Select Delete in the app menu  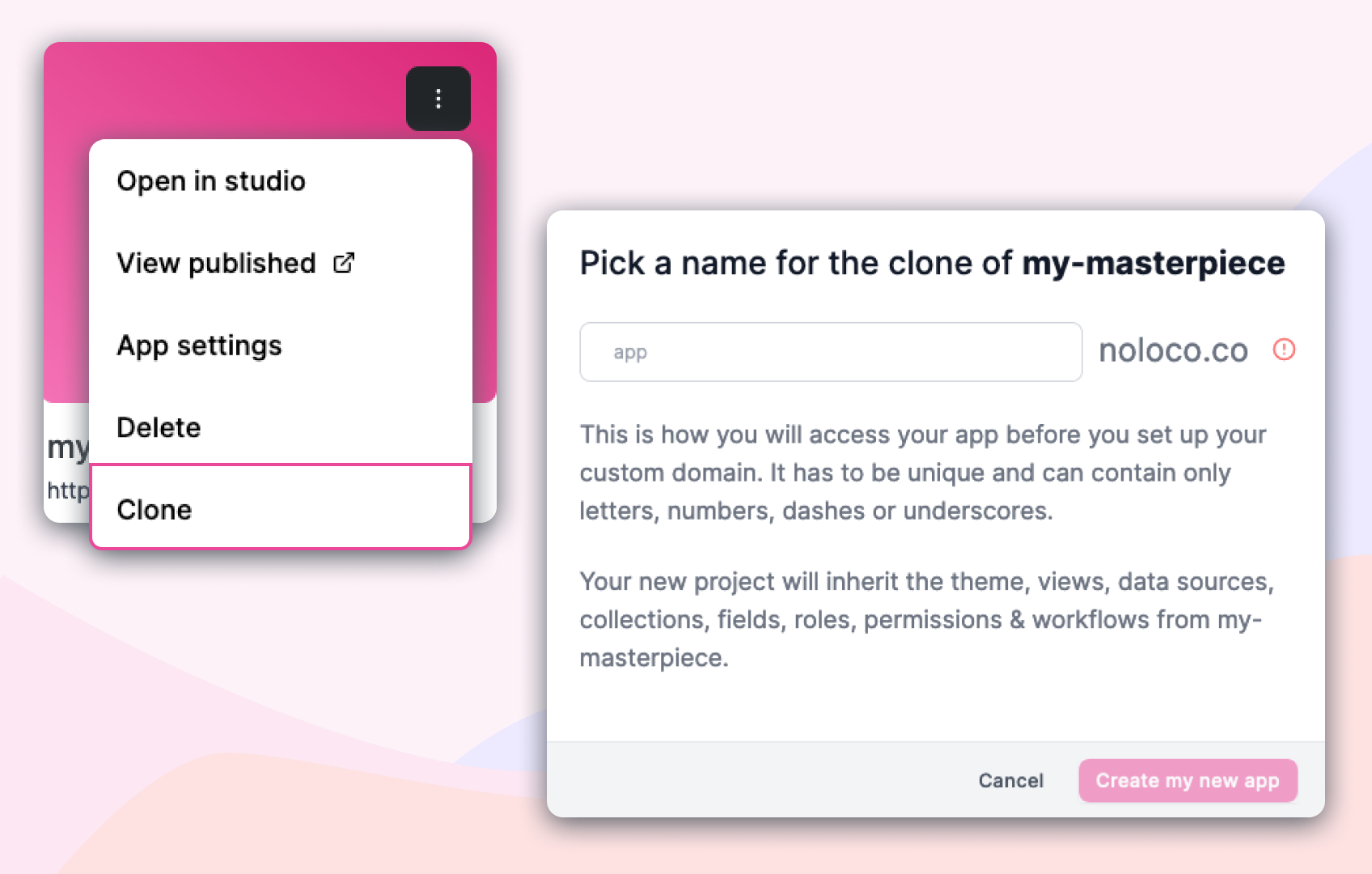point(158,426)
